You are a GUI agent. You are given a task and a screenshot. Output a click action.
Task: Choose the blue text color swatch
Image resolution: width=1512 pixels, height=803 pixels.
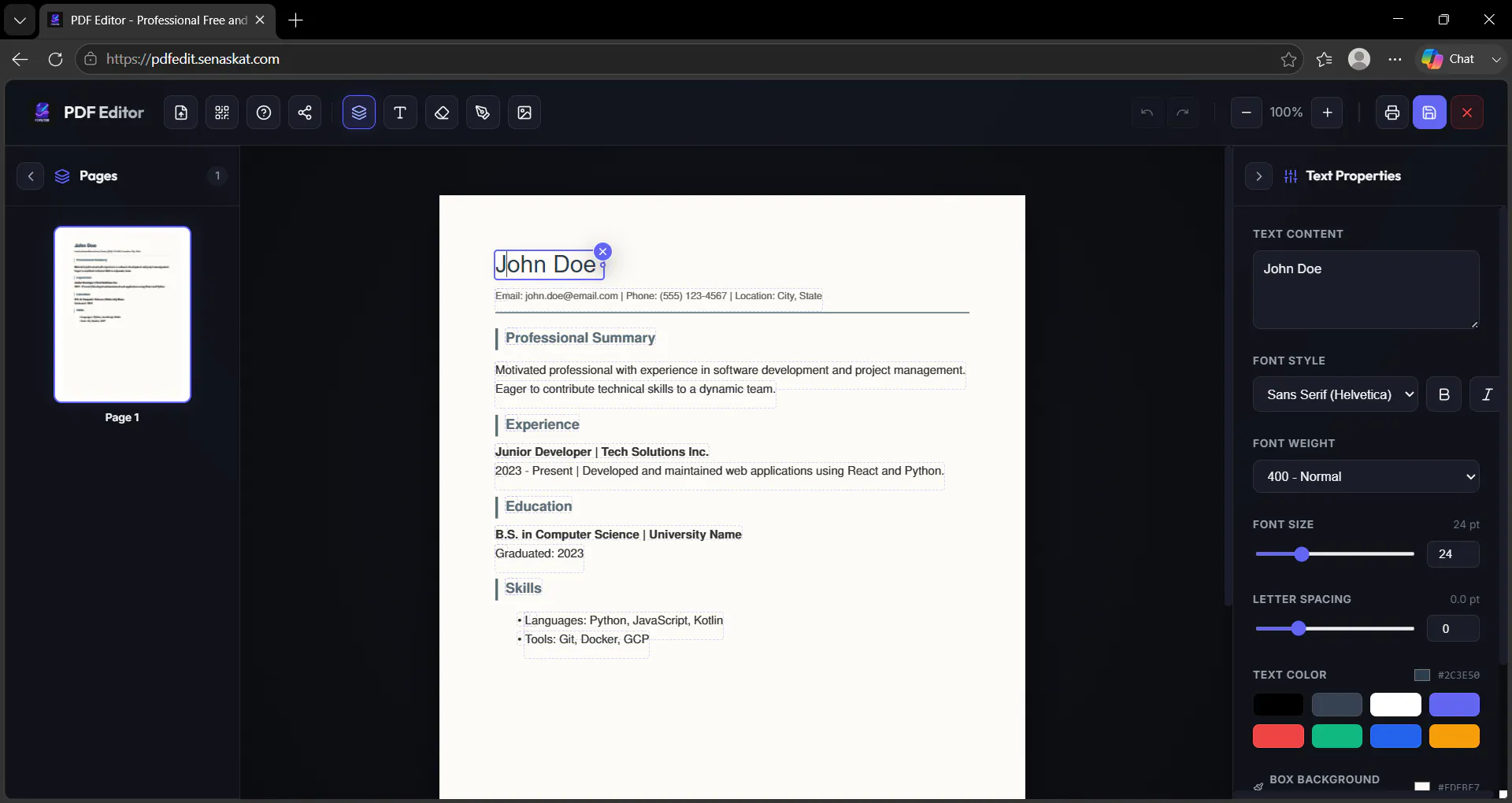point(1395,736)
